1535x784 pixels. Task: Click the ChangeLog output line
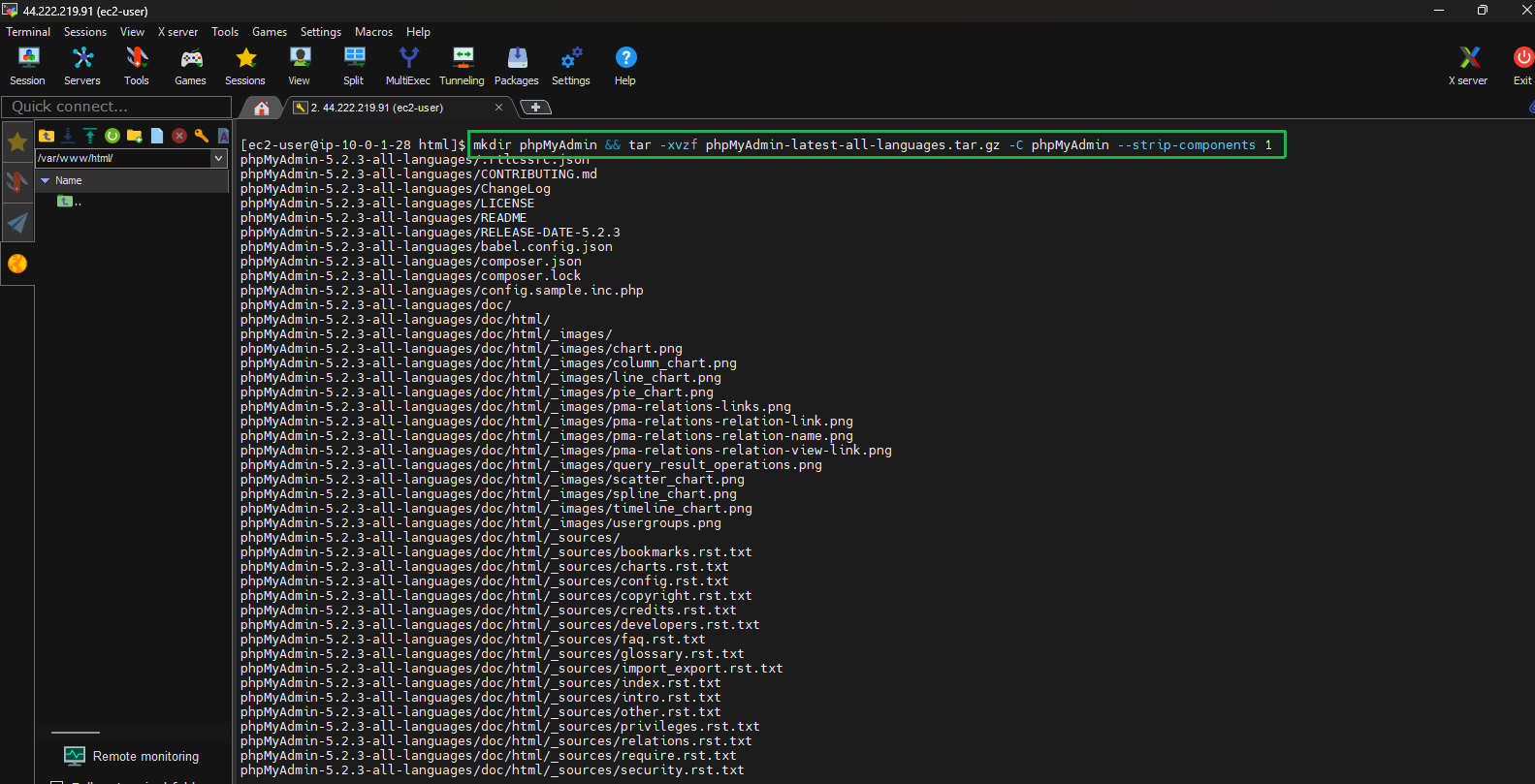point(396,189)
